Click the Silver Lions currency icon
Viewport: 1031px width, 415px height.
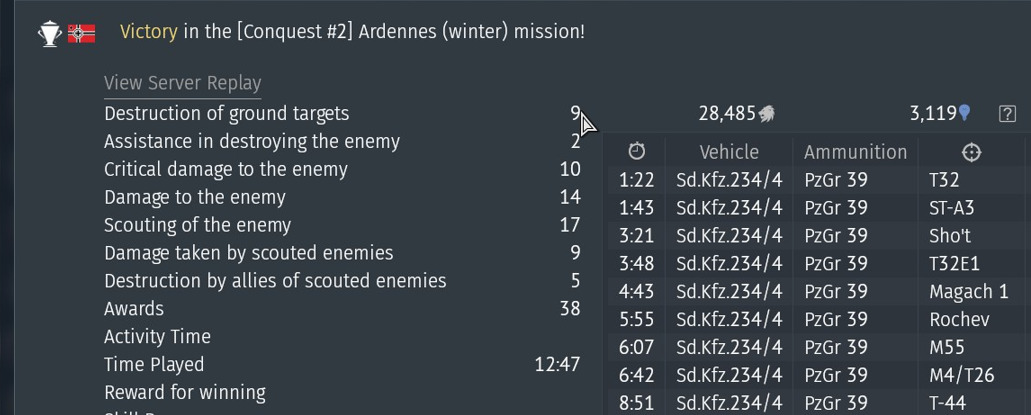767,114
